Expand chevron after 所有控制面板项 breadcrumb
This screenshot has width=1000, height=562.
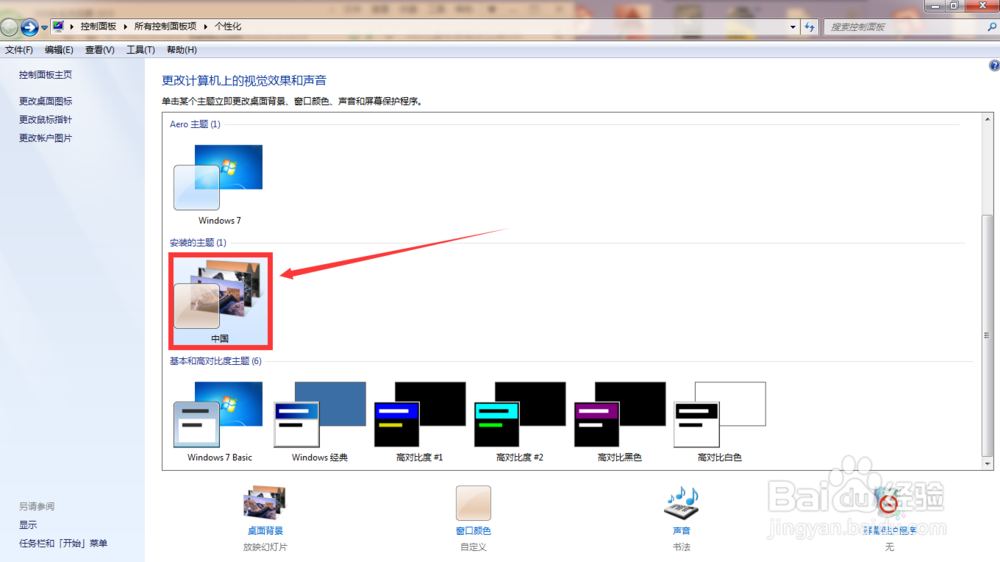pyautogui.click(x=205, y=26)
